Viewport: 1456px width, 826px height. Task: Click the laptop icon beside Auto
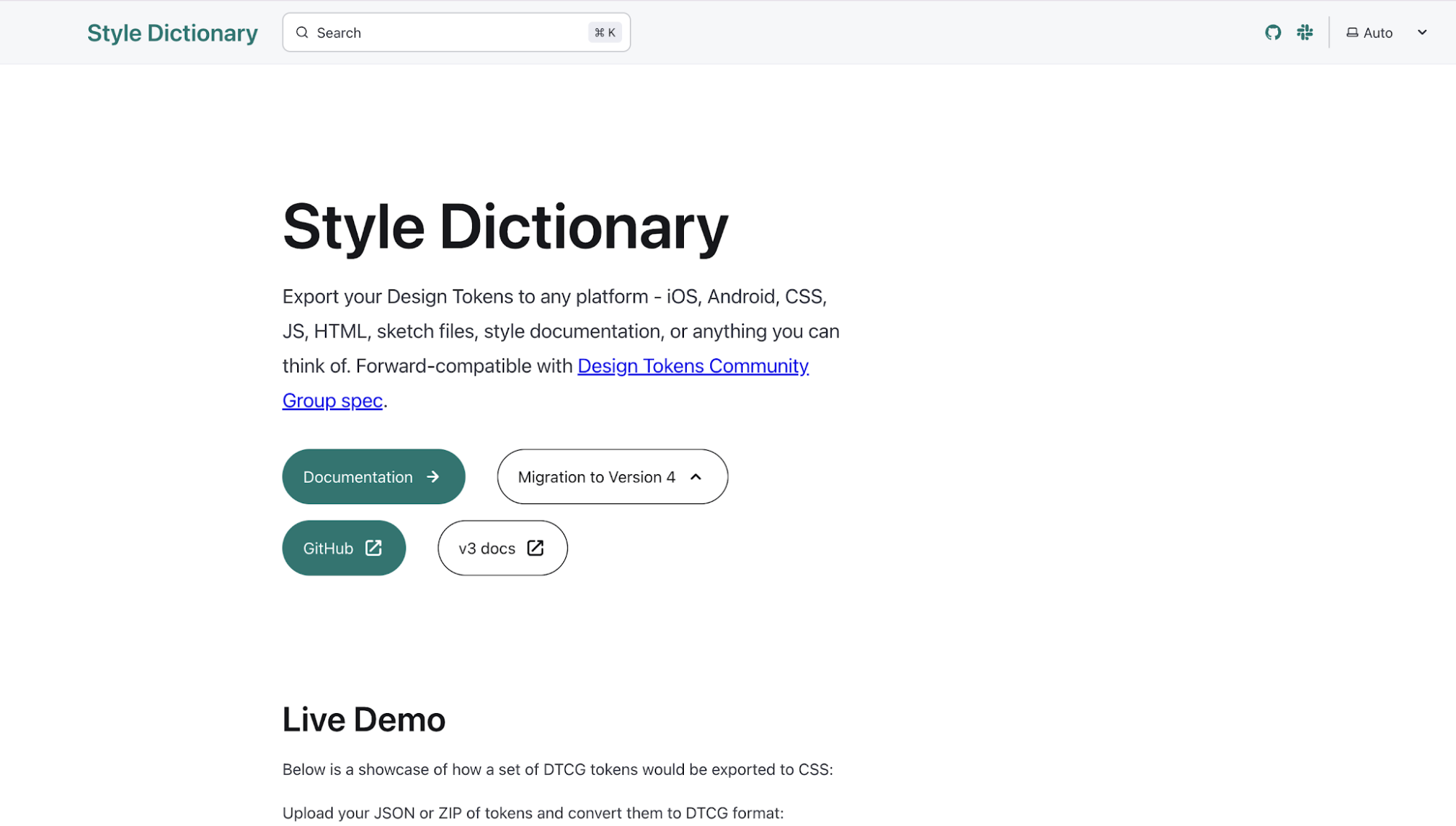point(1352,33)
